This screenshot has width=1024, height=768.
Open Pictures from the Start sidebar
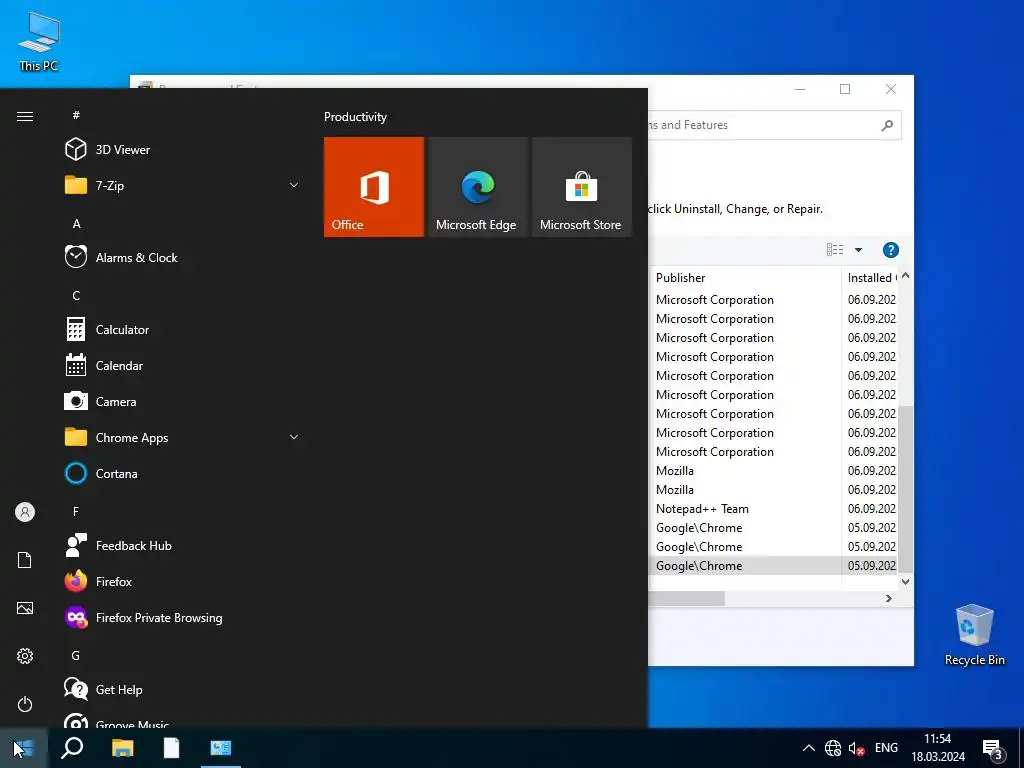(x=25, y=608)
